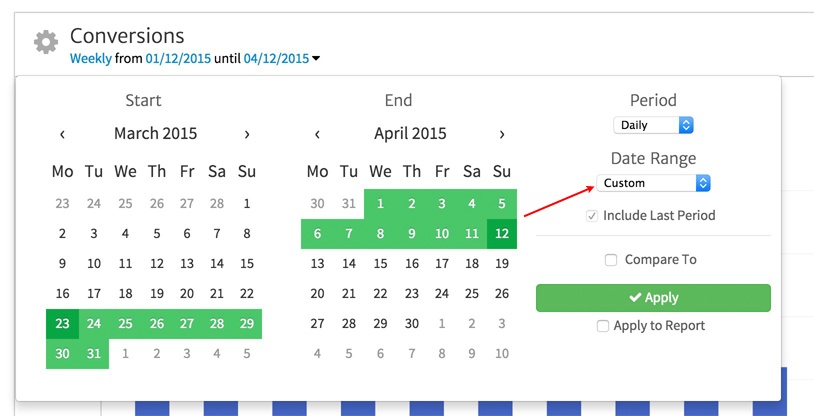Click the 01/12/2015 start date link
The image size is (814, 416).
178,59
